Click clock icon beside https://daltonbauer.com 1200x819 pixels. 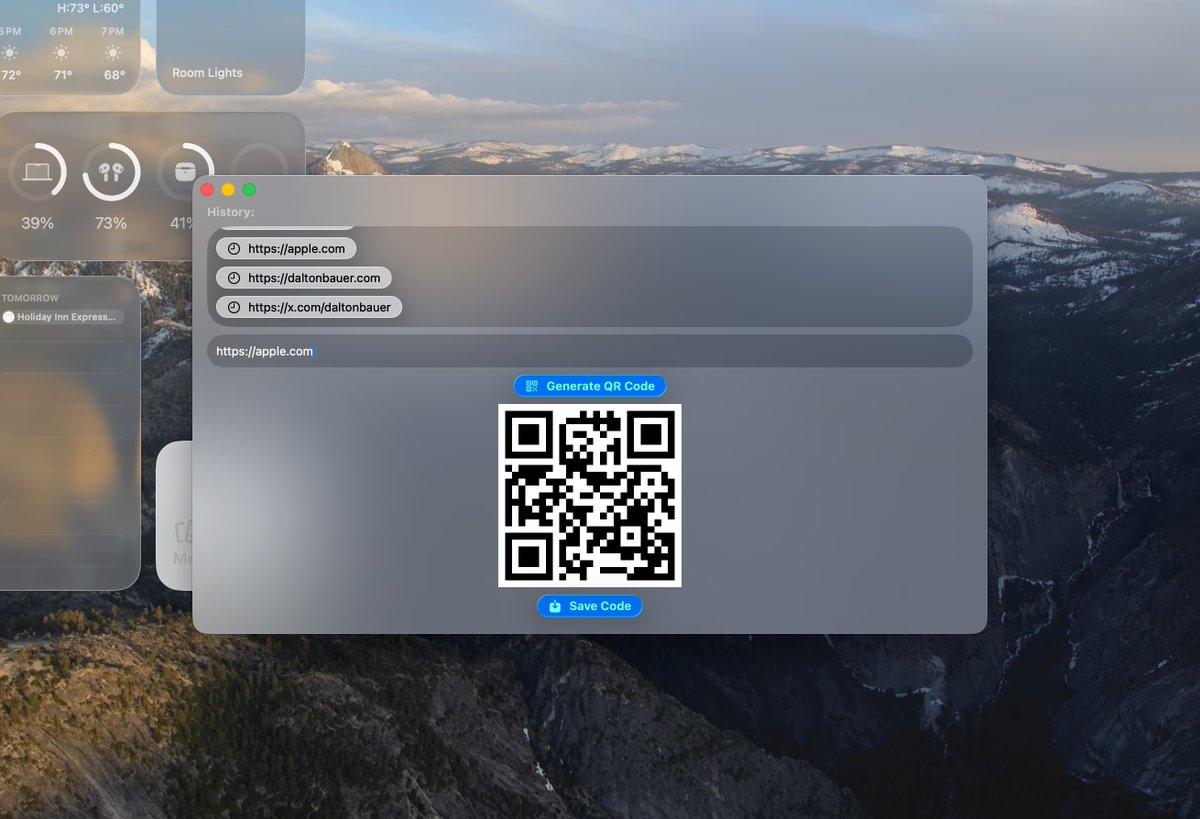(x=234, y=278)
